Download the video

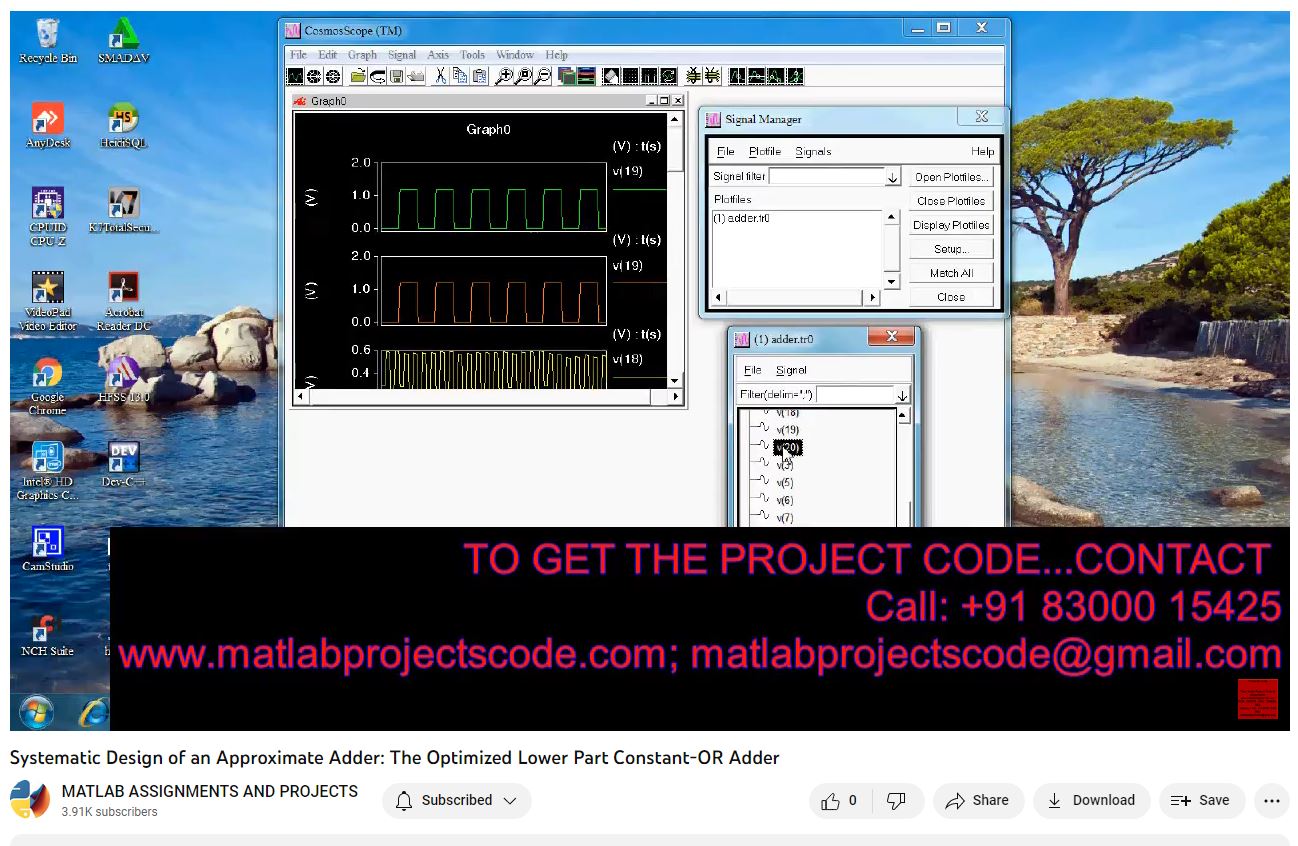tap(1091, 801)
